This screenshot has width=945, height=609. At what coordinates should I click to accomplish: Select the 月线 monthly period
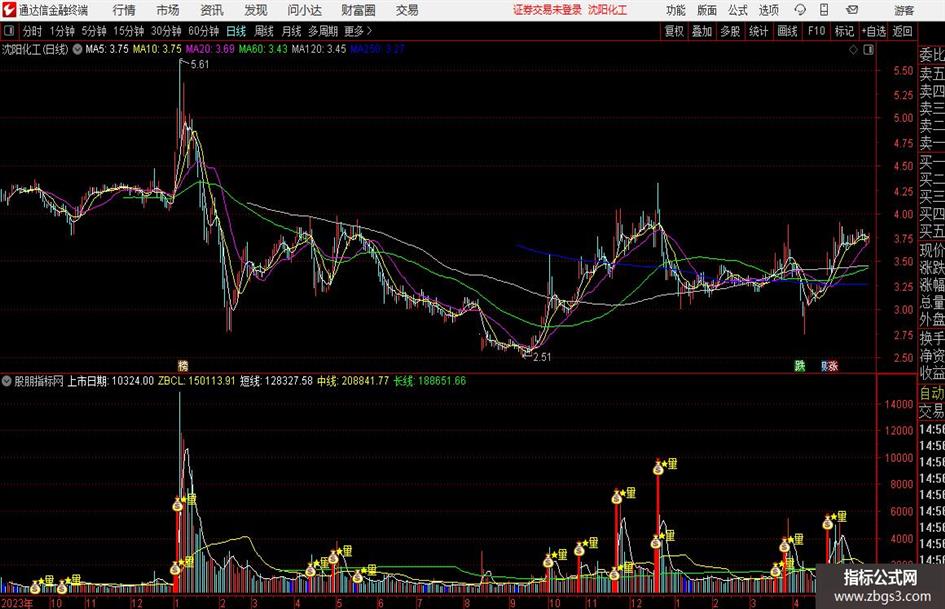point(291,31)
